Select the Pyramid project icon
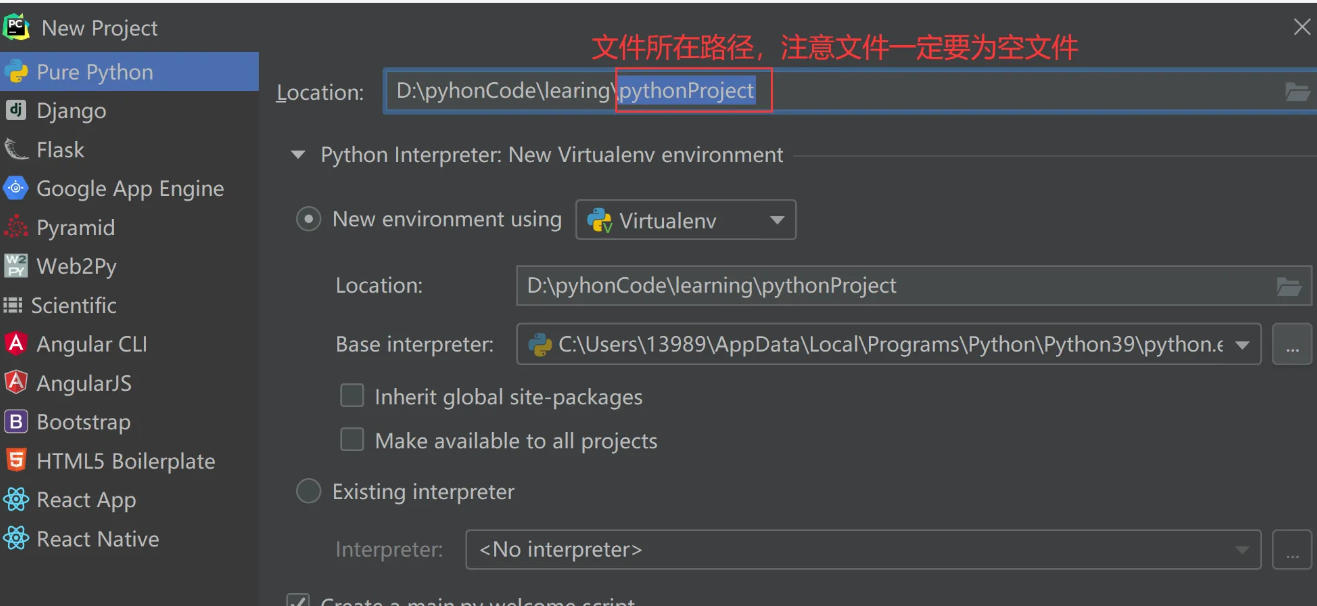 click(x=17, y=227)
